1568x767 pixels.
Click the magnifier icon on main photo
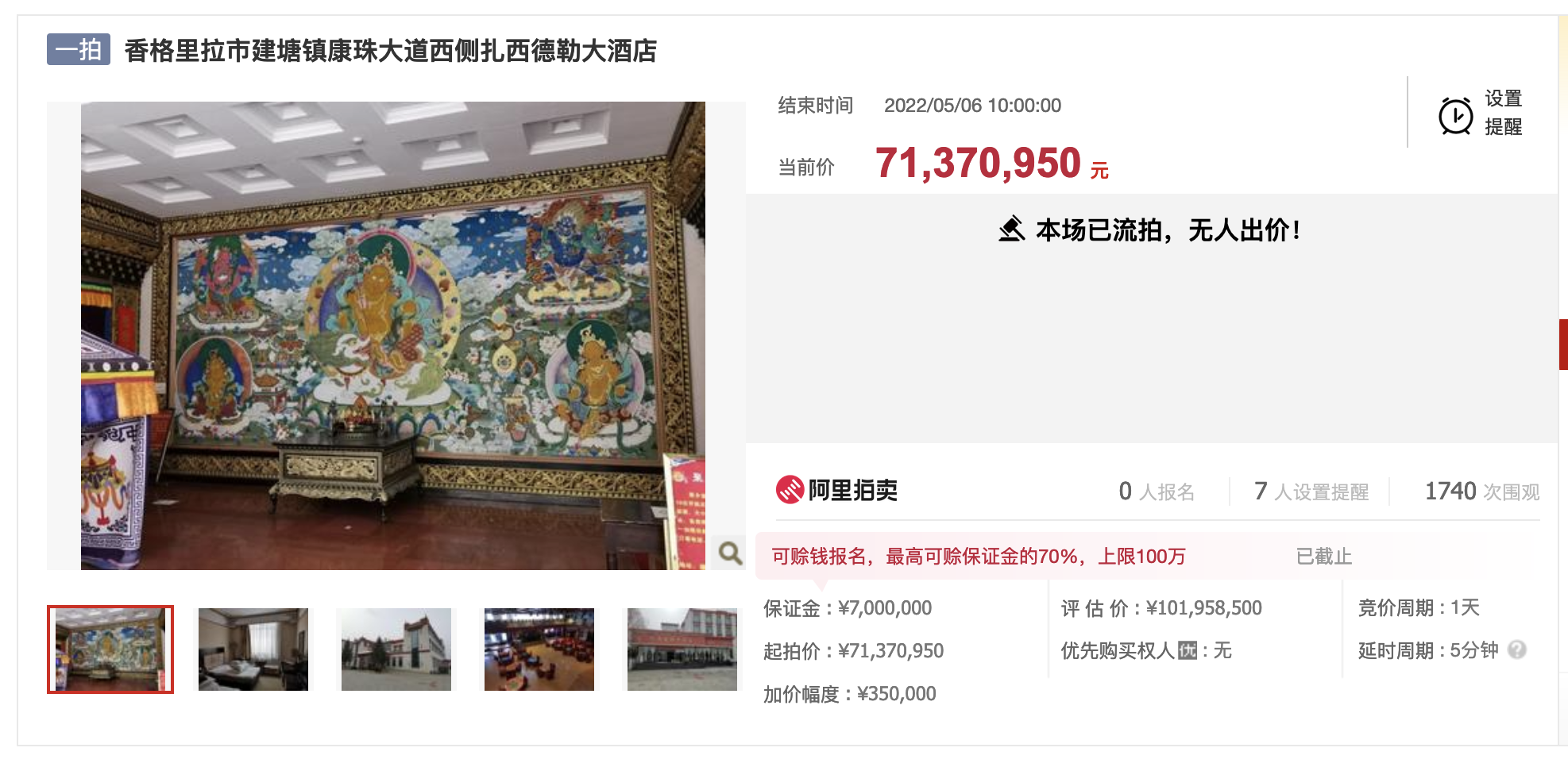pyautogui.click(x=730, y=553)
